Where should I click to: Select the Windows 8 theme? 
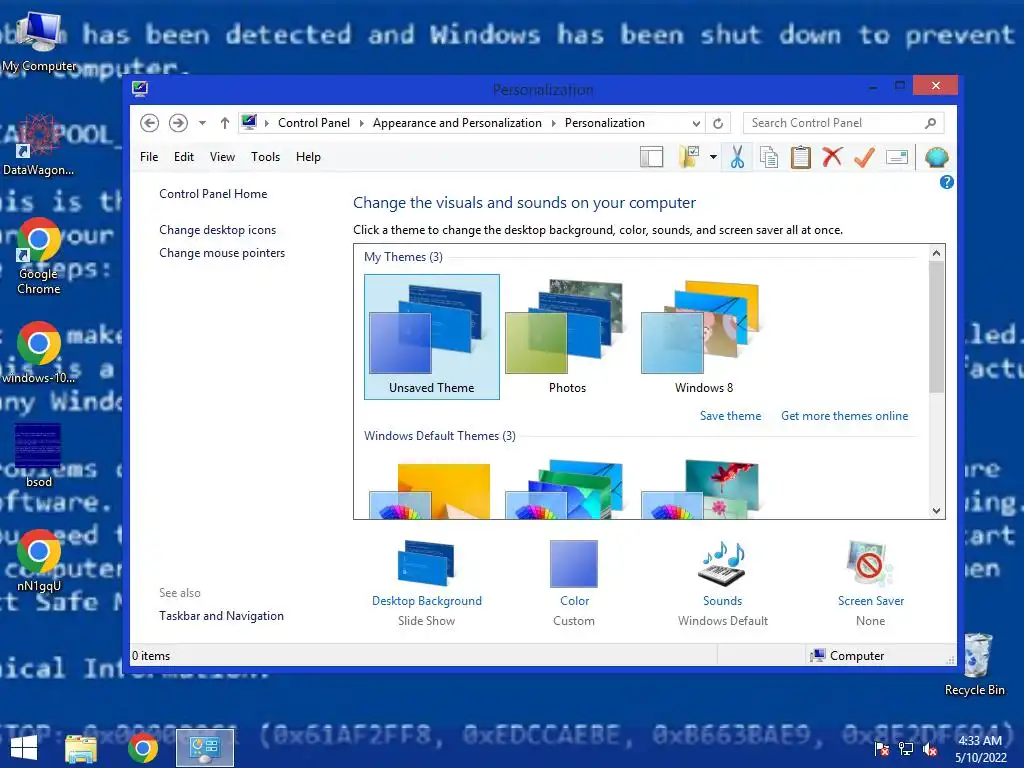click(x=703, y=337)
